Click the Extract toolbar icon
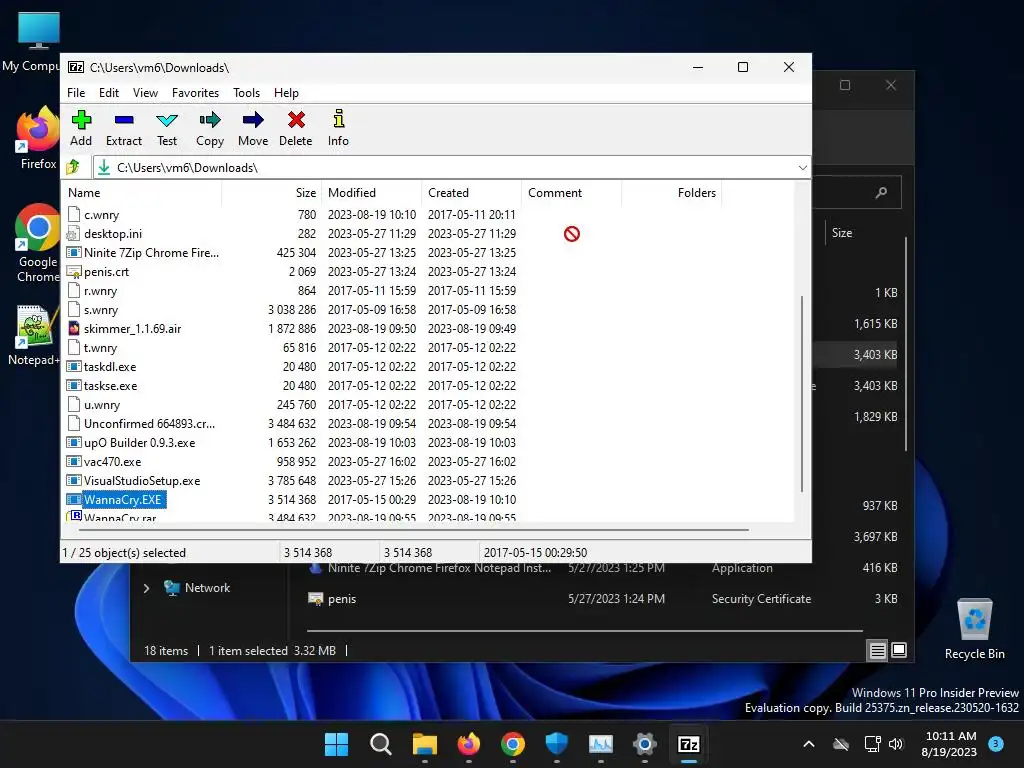The image size is (1024, 768). click(x=123, y=128)
